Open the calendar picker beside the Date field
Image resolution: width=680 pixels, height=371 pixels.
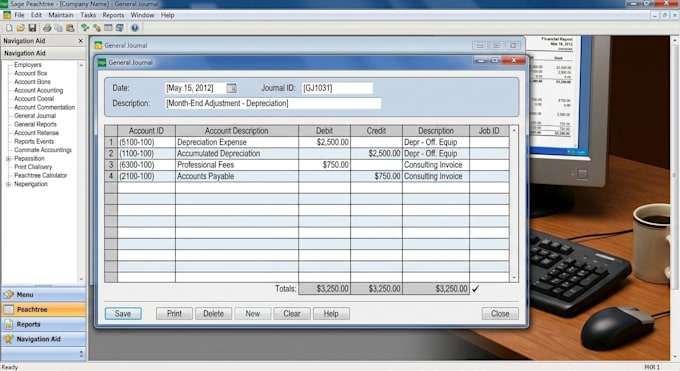(x=232, y=88)
